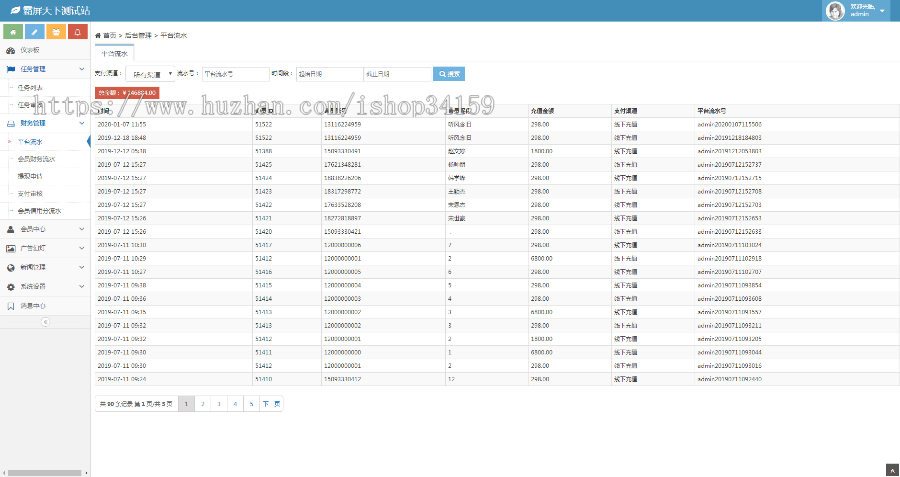This screenshot has height=477, width=900.
Task: Click the orange shortcut icon in sidebar
Action: click(56, 32)
